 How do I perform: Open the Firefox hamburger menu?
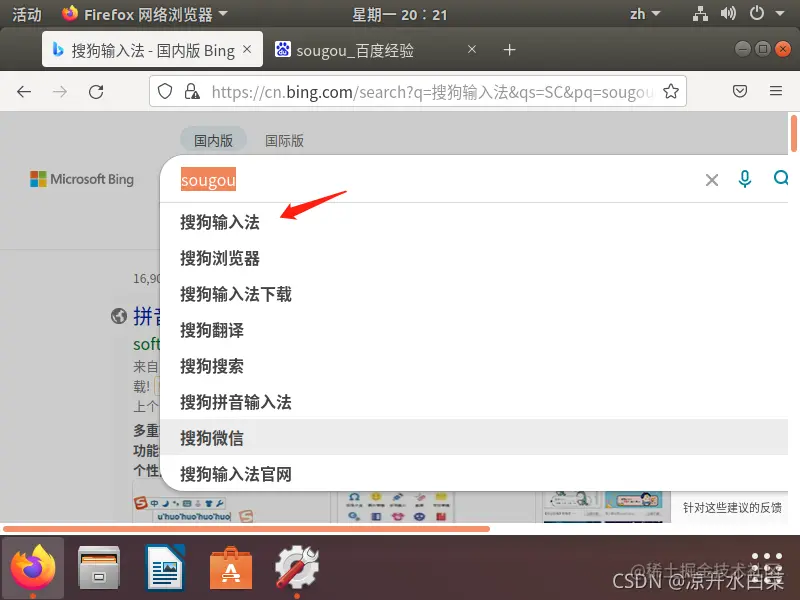coord(776,91)
